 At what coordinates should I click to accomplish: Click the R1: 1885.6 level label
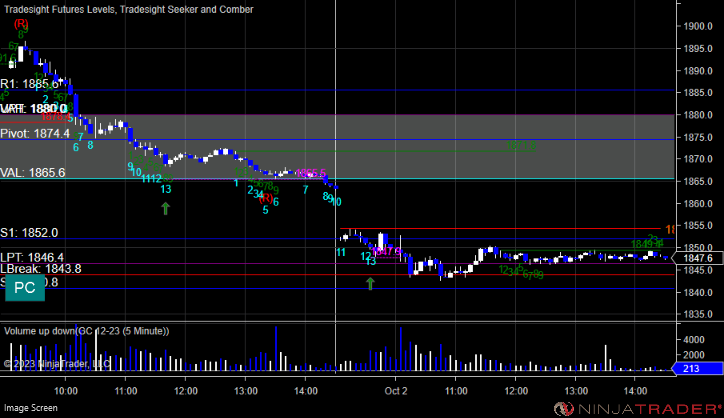click(30, 84)
